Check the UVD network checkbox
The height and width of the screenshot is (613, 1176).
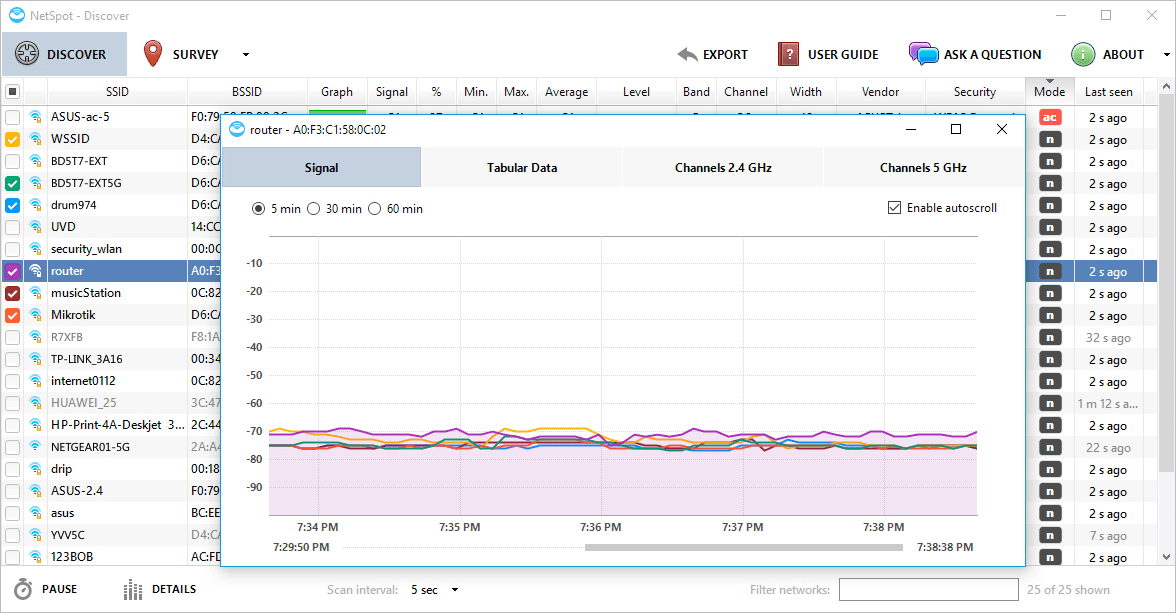[x=12, y=227]
